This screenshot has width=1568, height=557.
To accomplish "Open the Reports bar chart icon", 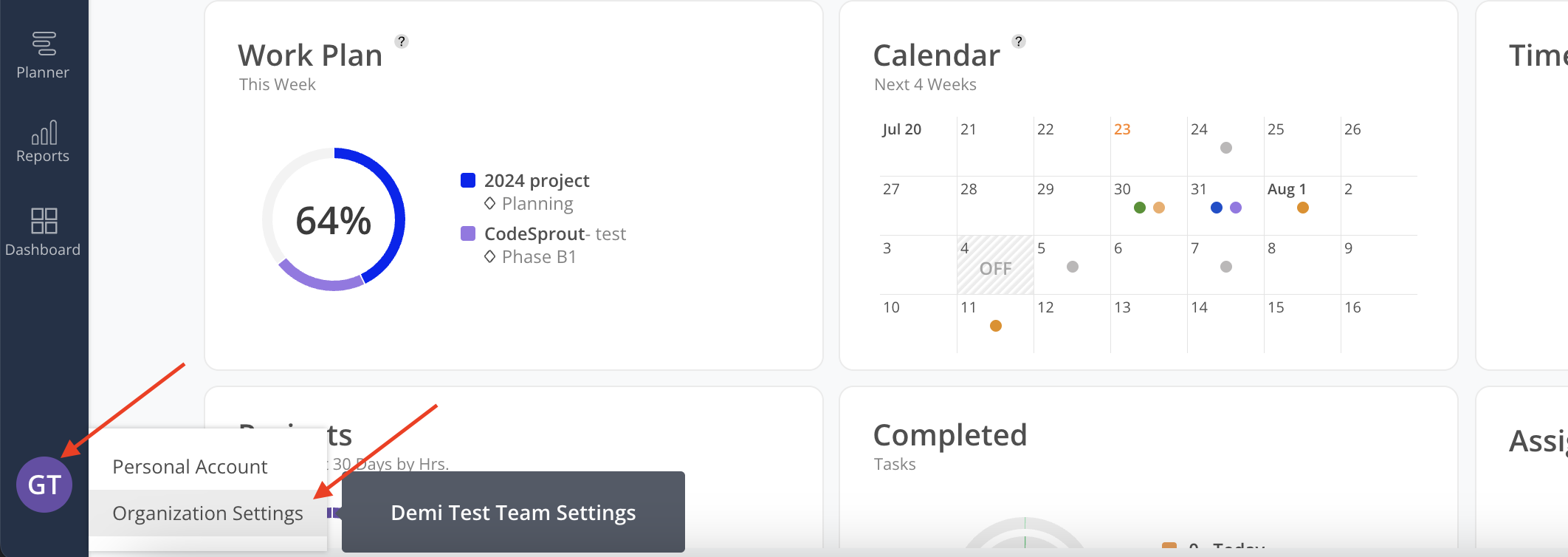I will tap(44, 133).
